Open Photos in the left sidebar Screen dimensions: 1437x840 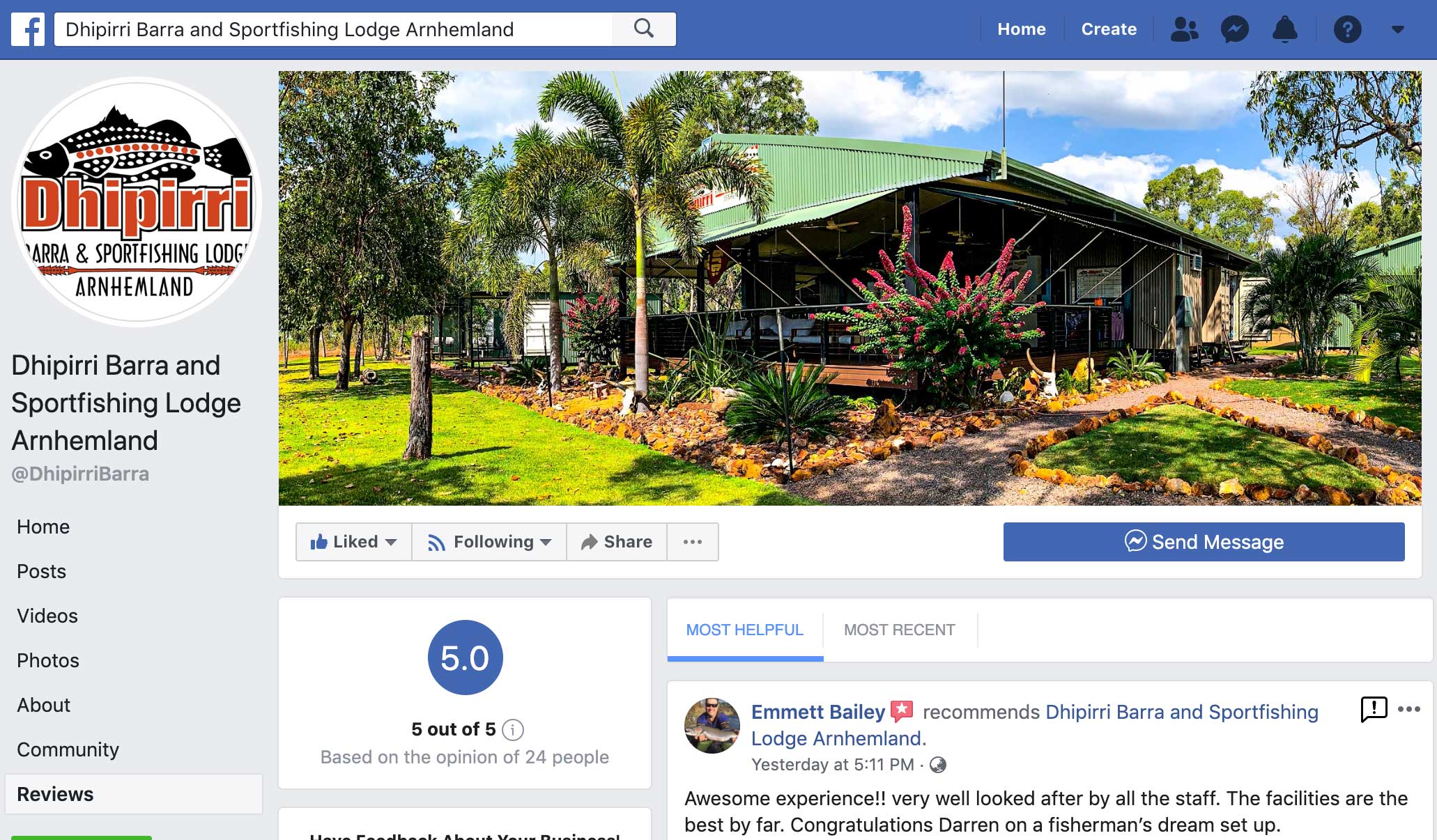click(x=48, y=660)
